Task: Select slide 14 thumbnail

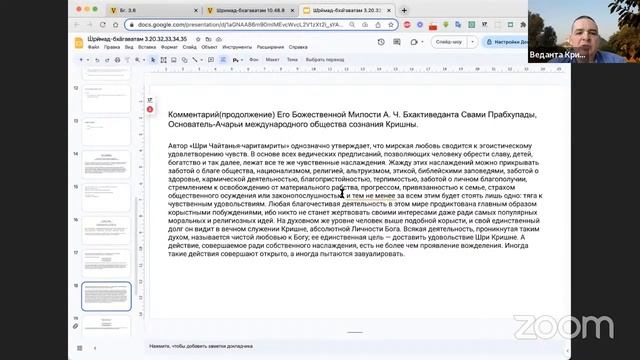Action: [x=106, y=164]
